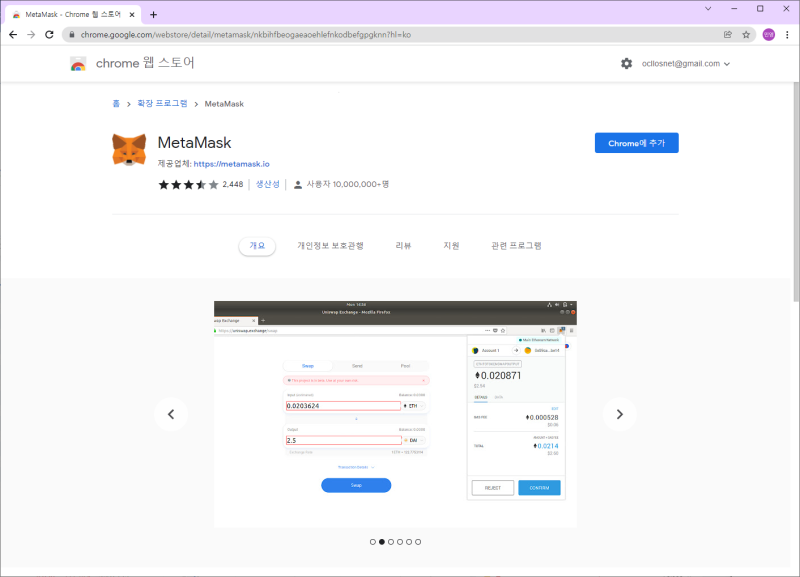The height and width of the screenshot is (577, 800).
Task: Click the user count person icon
Action: [x=298, y=185]
